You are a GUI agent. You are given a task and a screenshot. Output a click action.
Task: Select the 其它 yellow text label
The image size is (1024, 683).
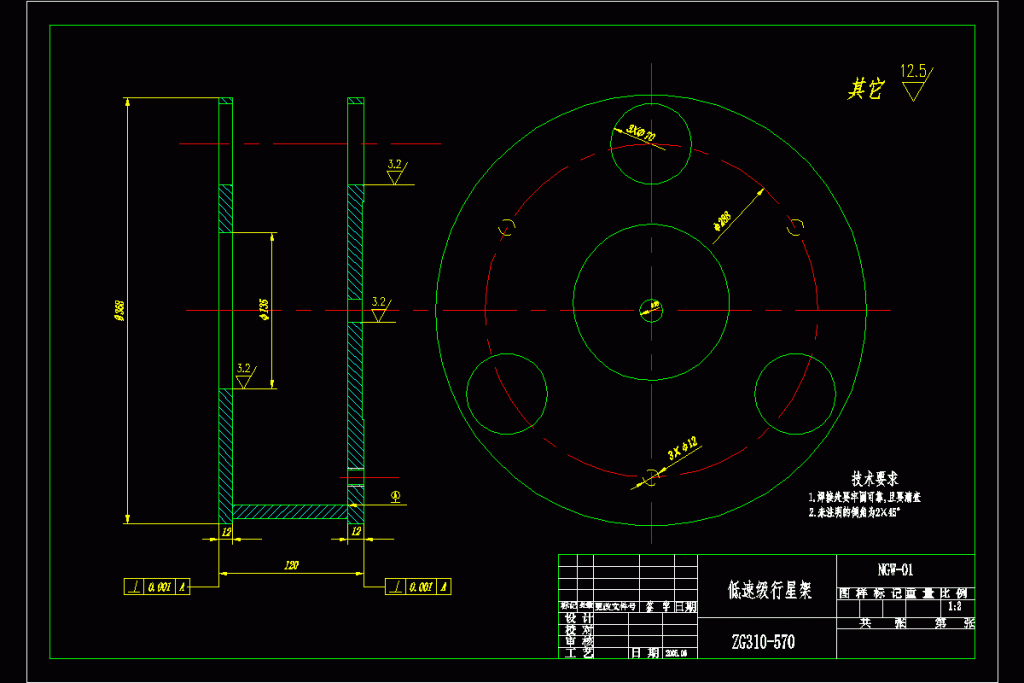pos(865,90)
